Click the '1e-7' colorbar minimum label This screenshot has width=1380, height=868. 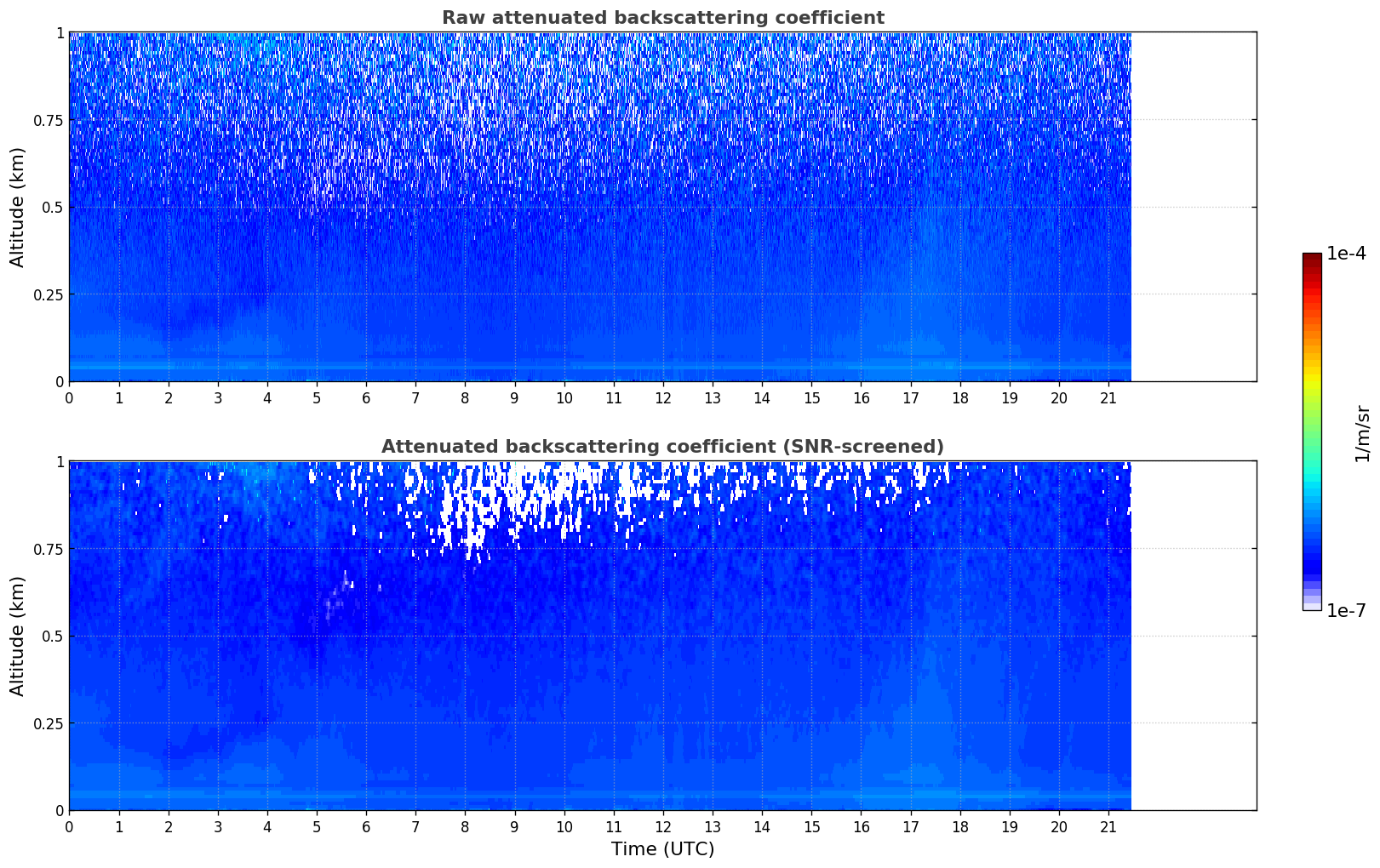coord(1346,611)
